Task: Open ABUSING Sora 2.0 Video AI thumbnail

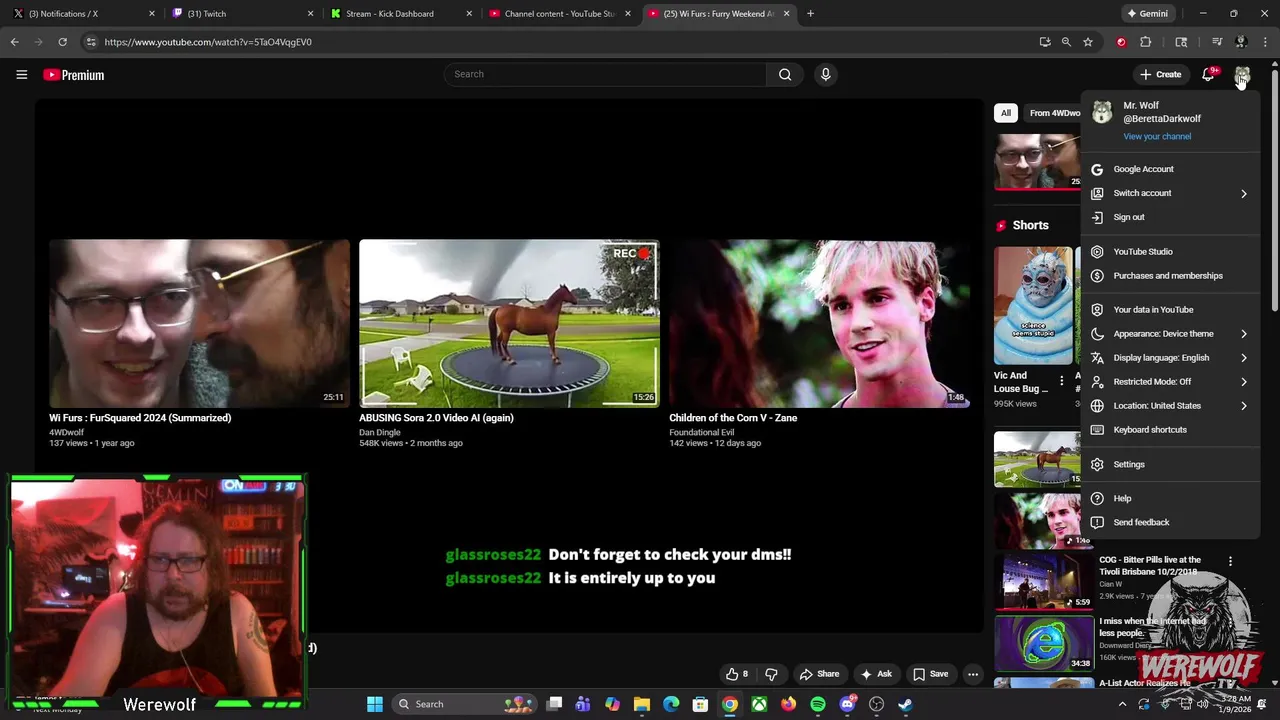Action: 509,323
